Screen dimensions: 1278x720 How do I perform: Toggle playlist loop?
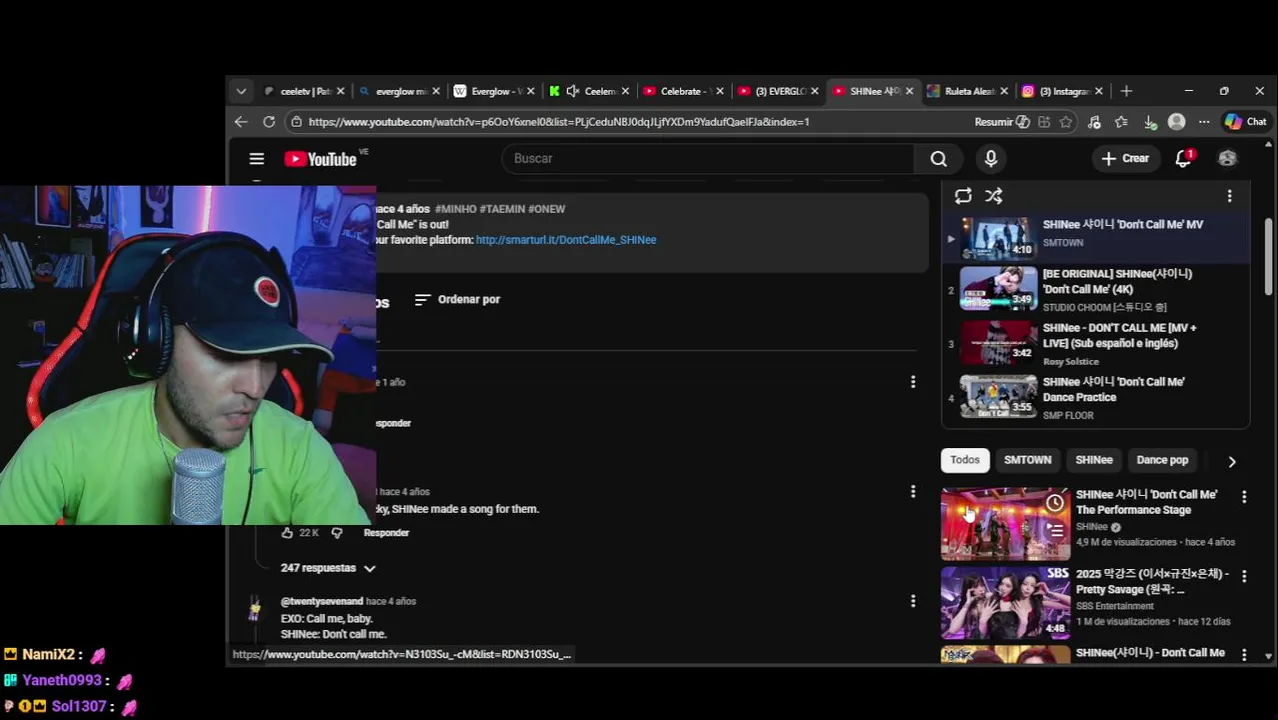click(x=963, y=196)
